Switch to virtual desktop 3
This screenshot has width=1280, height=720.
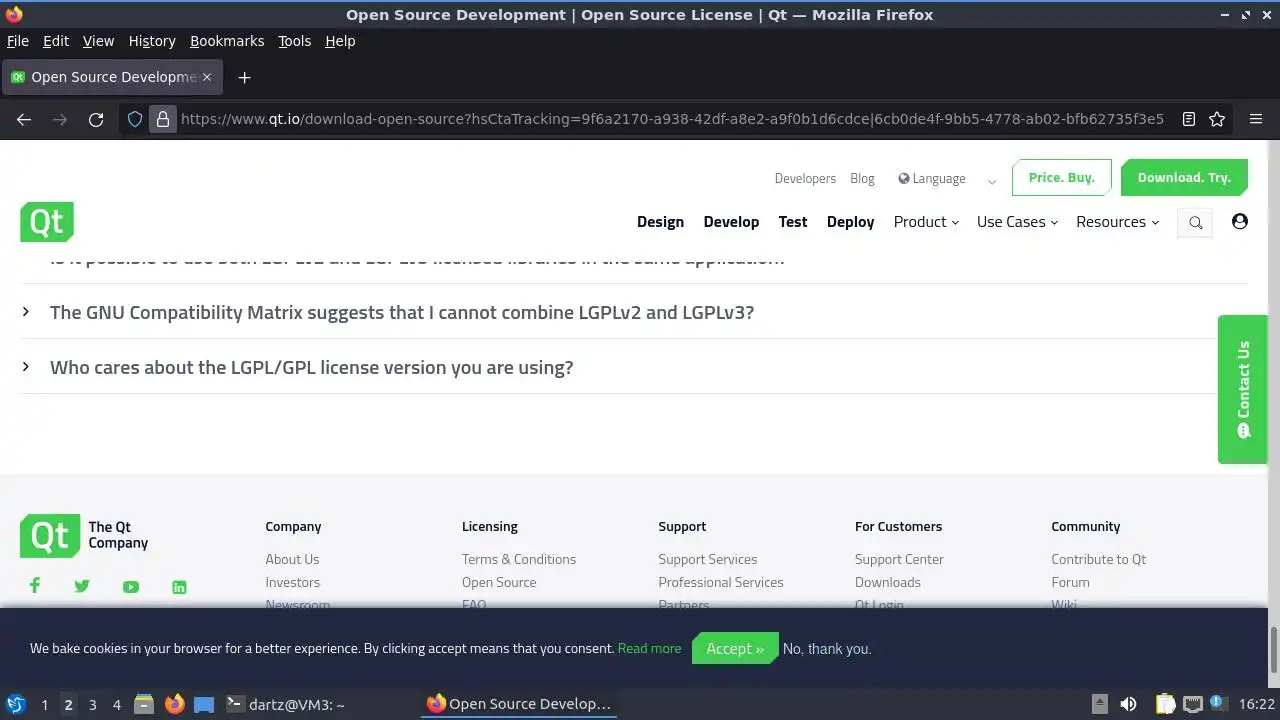pyautogui.click(x=92, y=705)
